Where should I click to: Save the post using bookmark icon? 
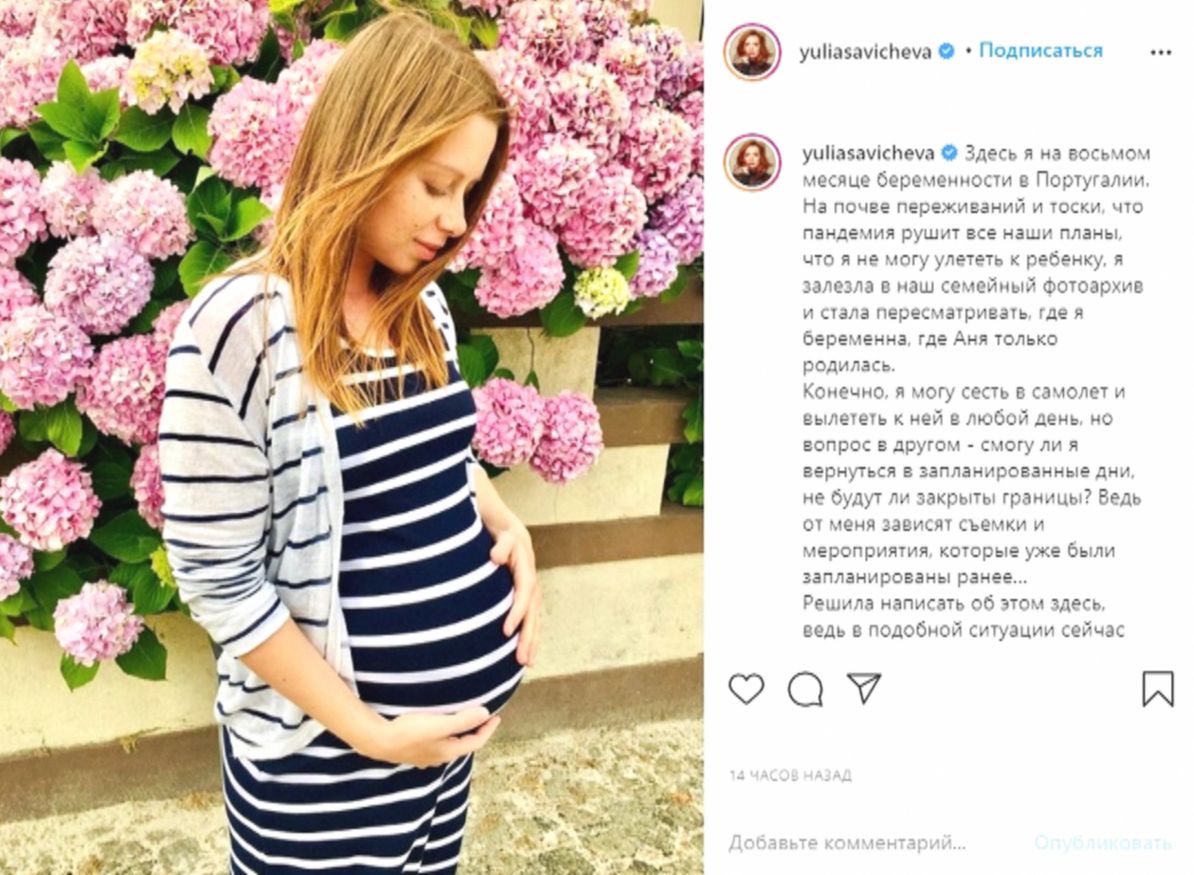point(1157,688)
